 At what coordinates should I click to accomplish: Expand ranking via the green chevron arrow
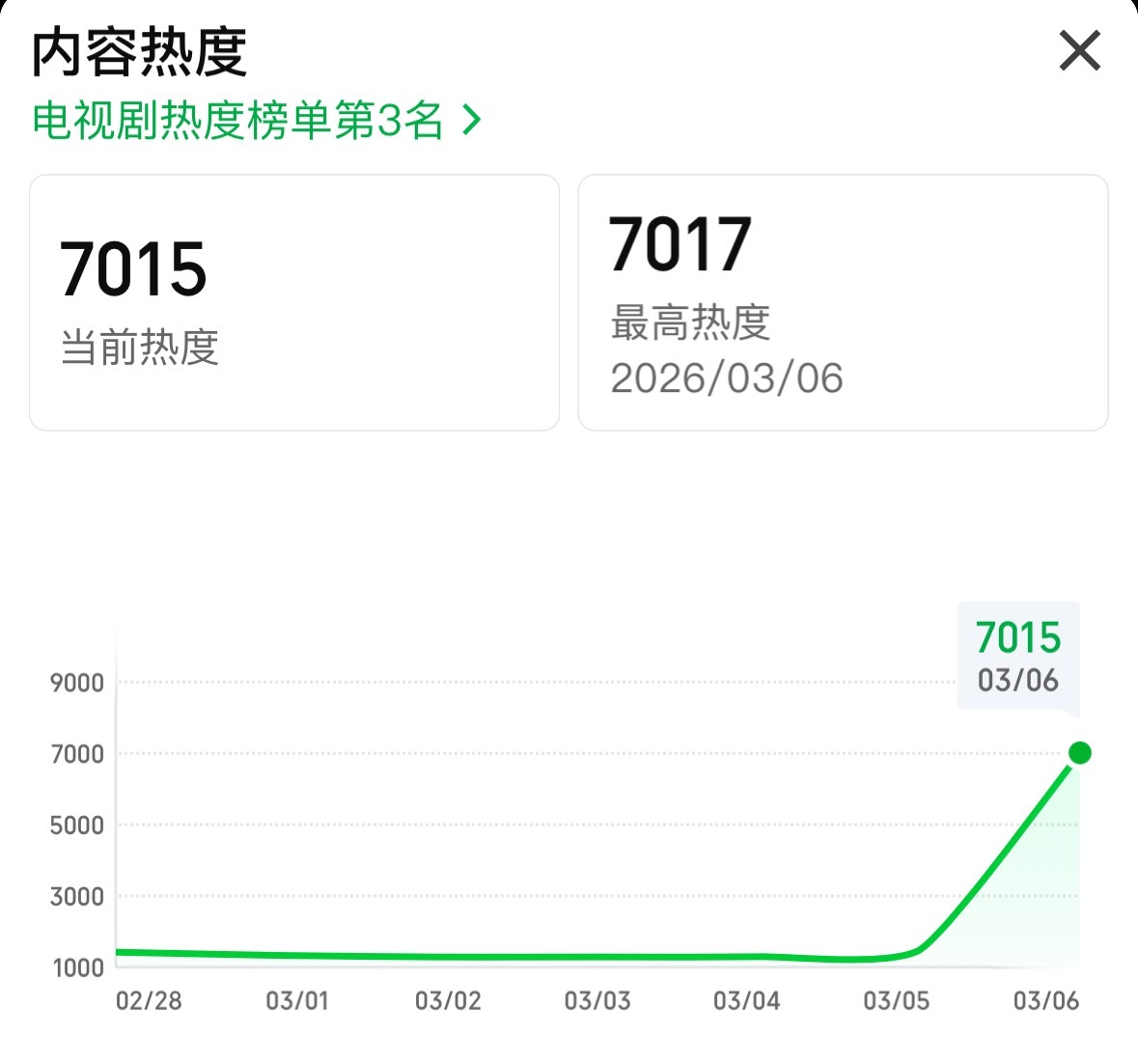pos(472,121)
